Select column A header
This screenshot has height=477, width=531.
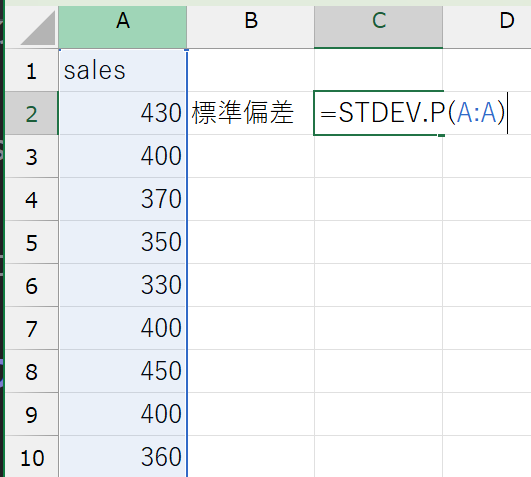point(123,27)
